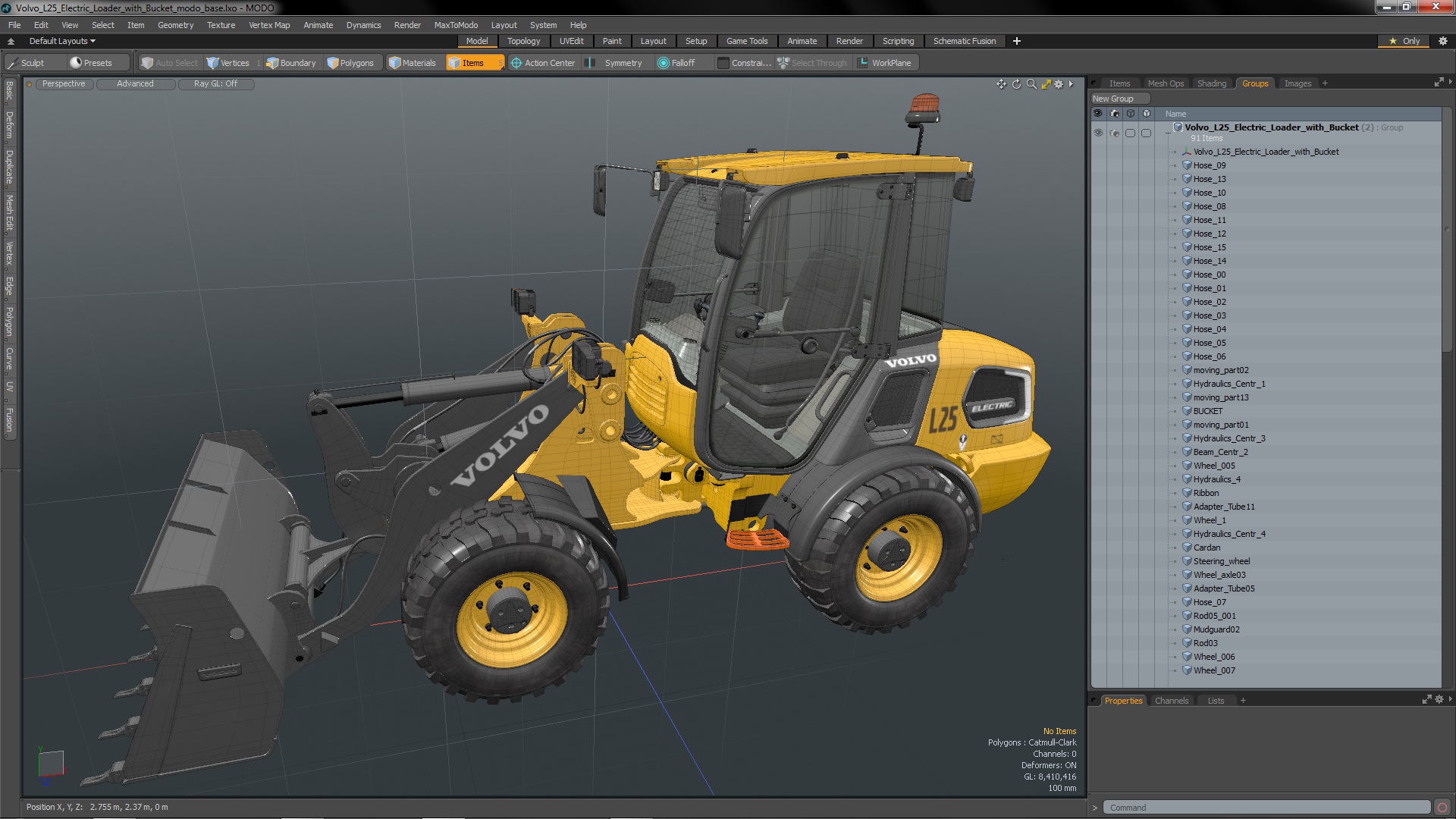Viewport: 1456px width, 819px height.
Task: Click the command record button icon
Action: pos(1442,808)
